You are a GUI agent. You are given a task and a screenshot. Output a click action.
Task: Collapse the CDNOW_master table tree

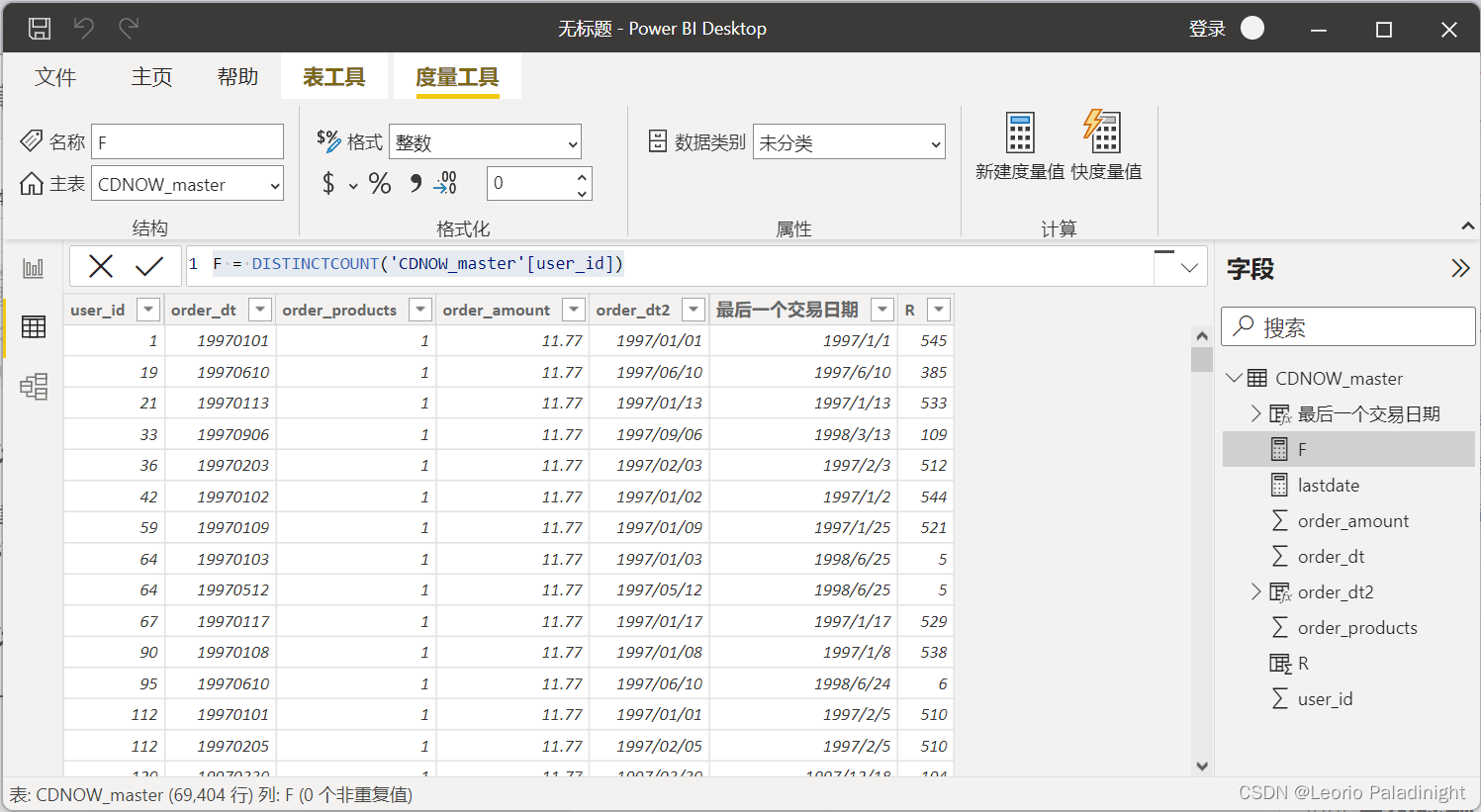coord(1234,378)
